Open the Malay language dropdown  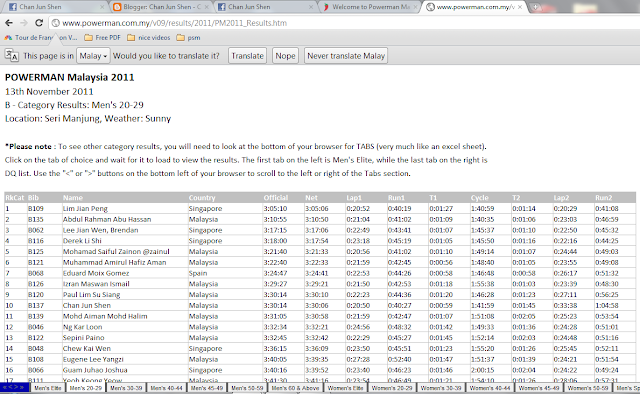tap(93, 56)
